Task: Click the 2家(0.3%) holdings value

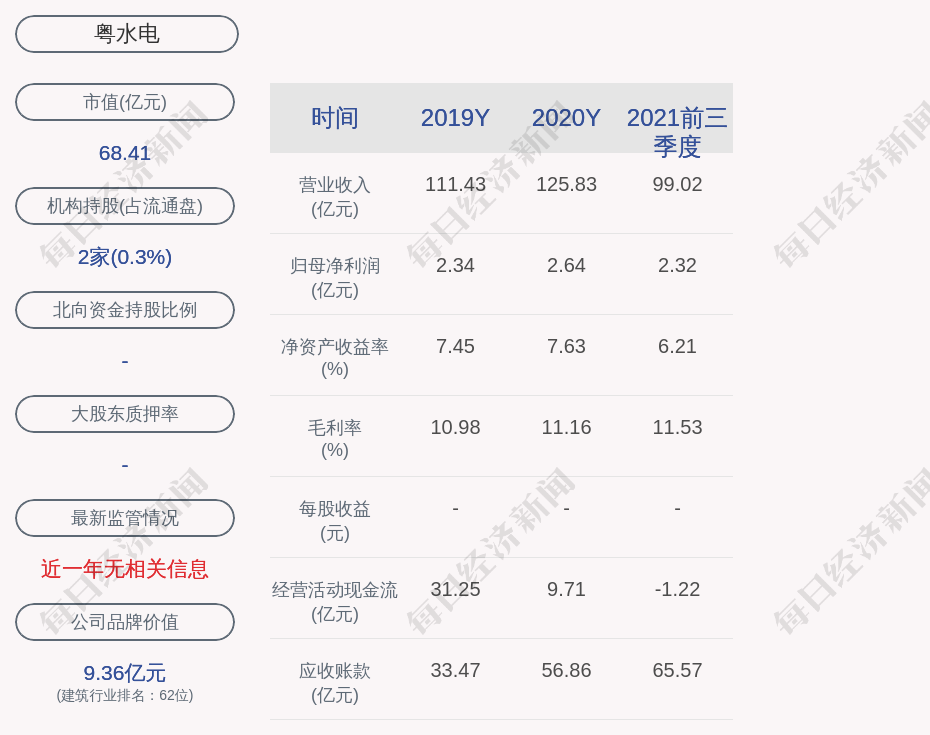Action: click(x=125, y=257)
